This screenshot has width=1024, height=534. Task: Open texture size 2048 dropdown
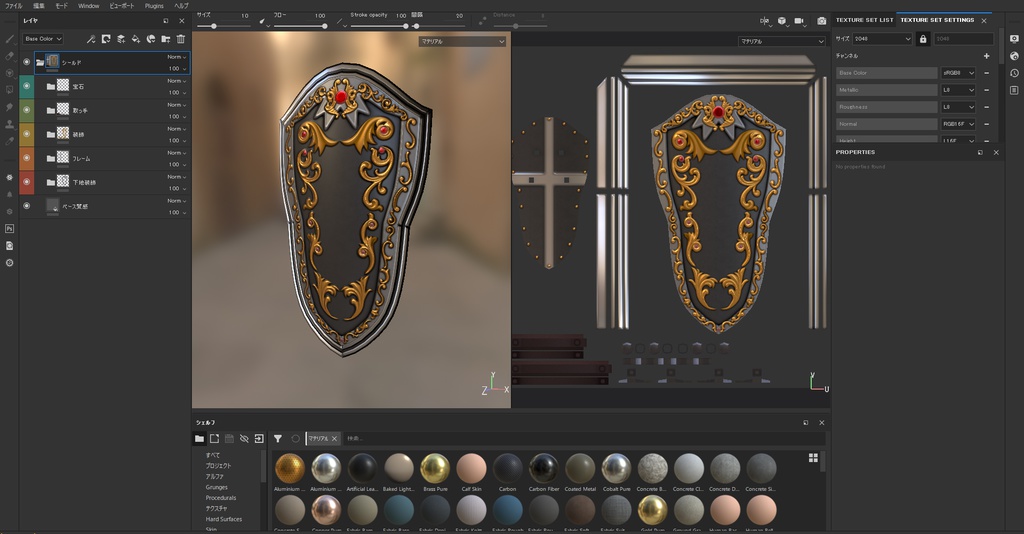pos(882,39)
